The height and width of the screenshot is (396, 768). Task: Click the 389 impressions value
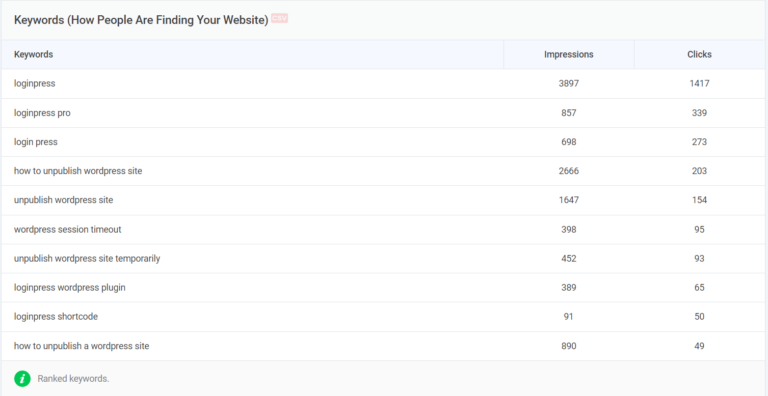click(569, 288)
